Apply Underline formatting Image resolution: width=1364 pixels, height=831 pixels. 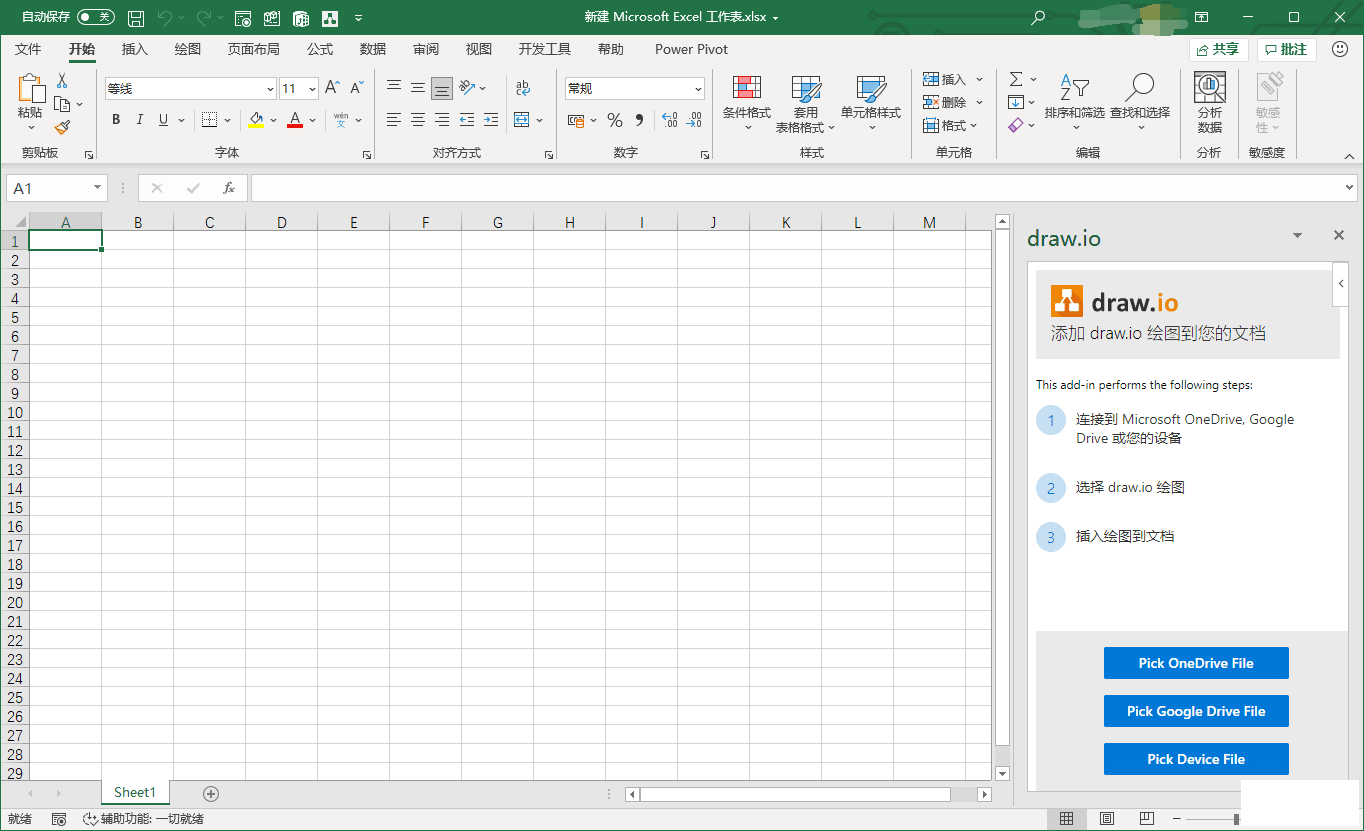coord(163,120)
